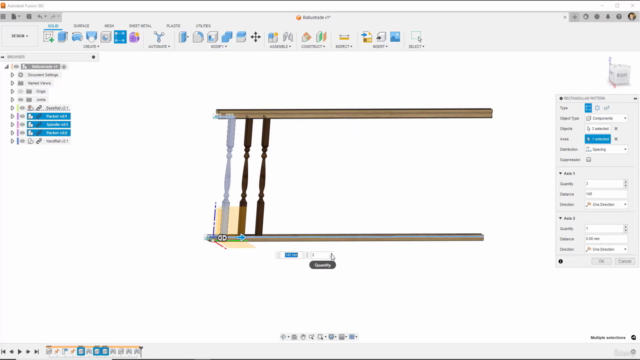Open Axis 2 Direction dropdown
The width and height of the screenshot is (640, 360).
pos(606,249)
